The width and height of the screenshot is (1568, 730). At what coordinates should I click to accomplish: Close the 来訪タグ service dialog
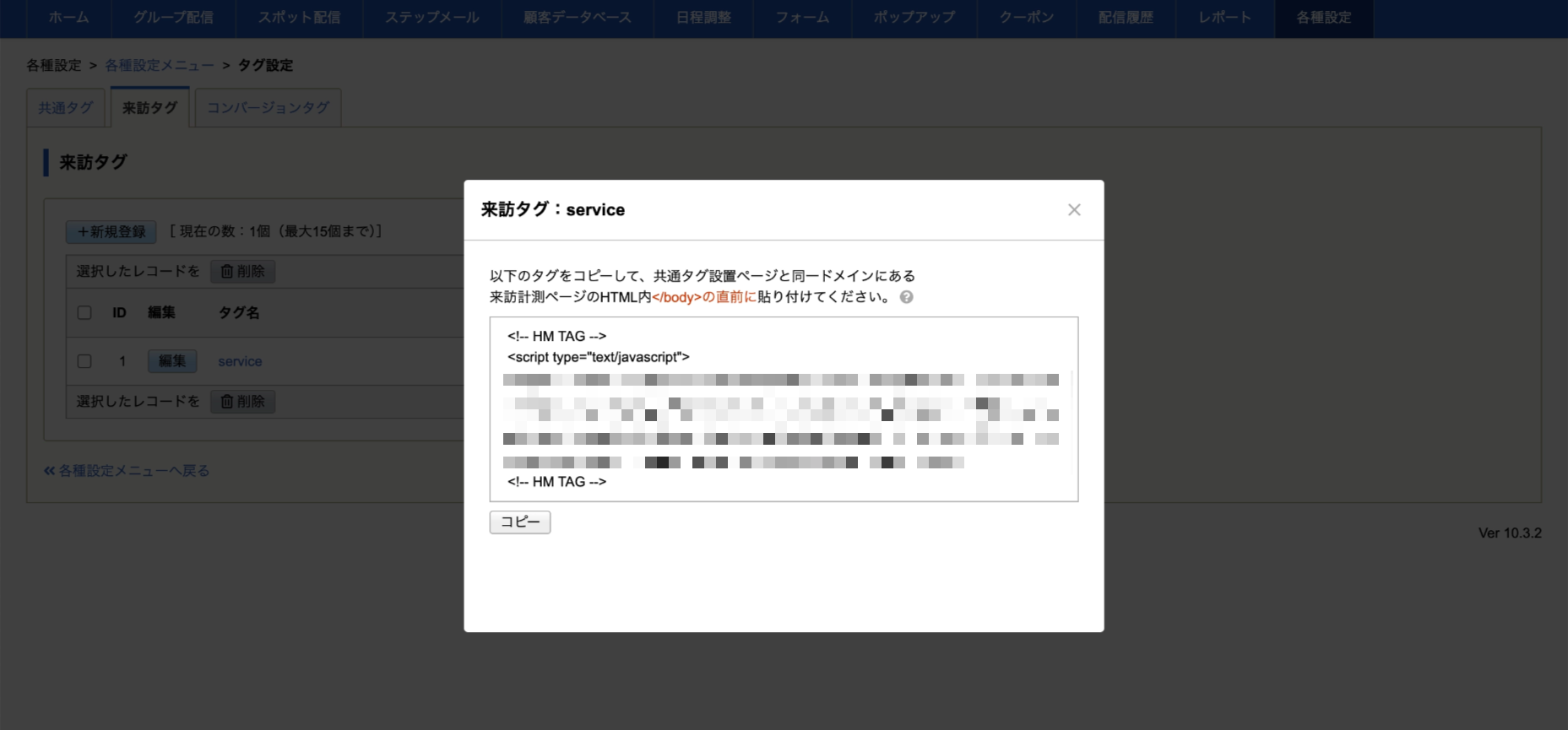[x=1074, y=209]
